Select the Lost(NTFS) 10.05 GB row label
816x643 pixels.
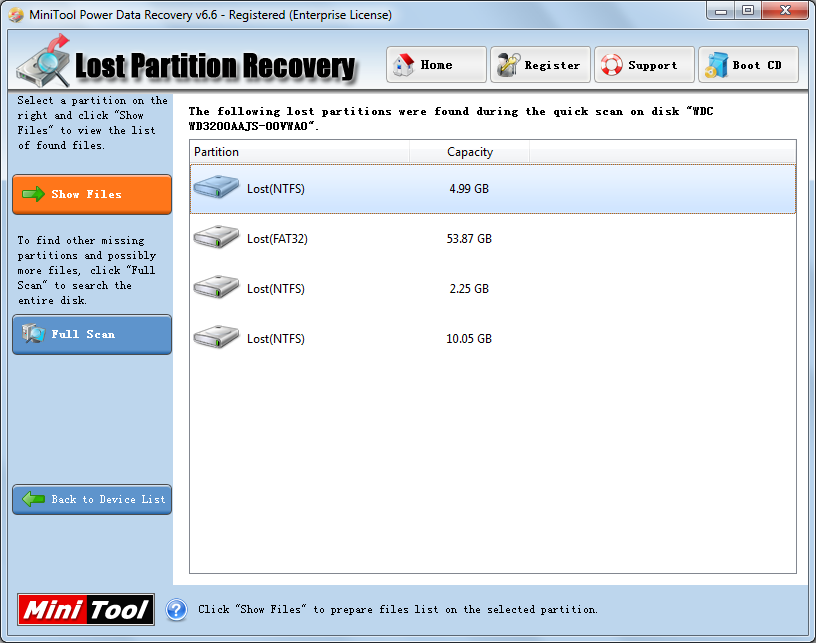(276, 339)
